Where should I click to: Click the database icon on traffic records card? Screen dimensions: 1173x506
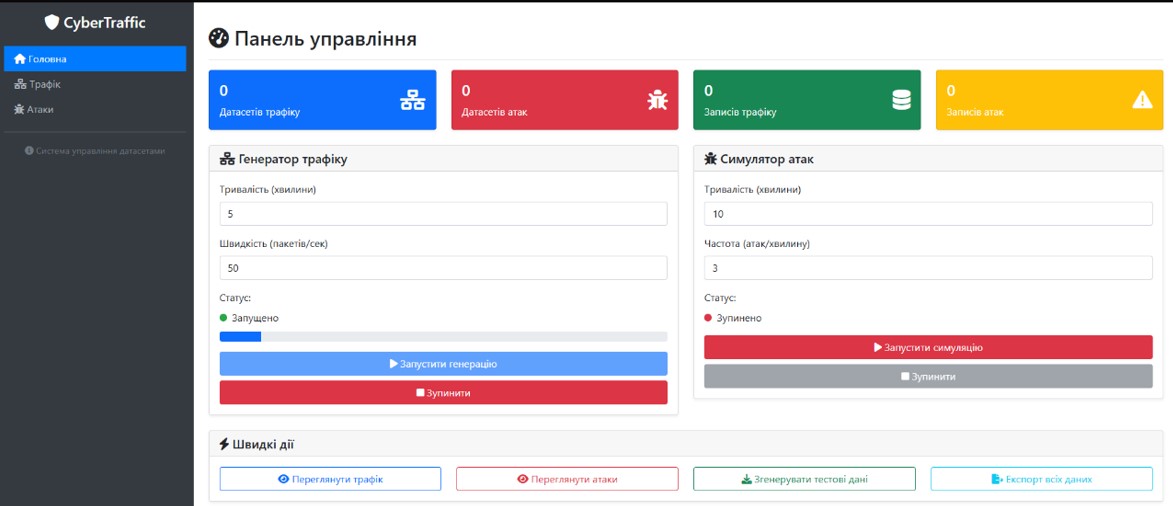(901, 100)
